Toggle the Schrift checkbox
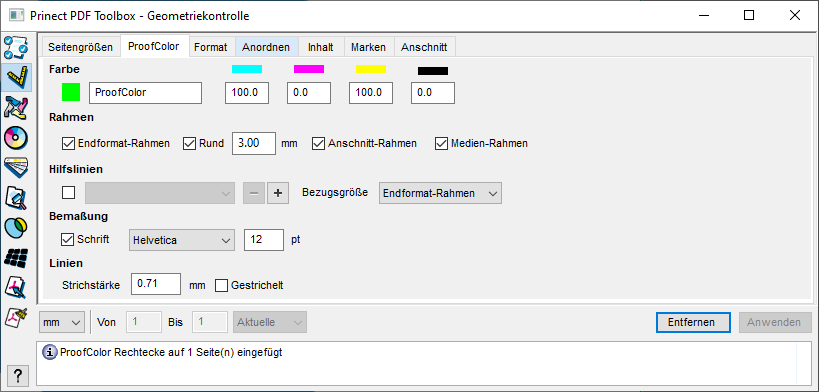The image size is (819, 392). (68, 240)
